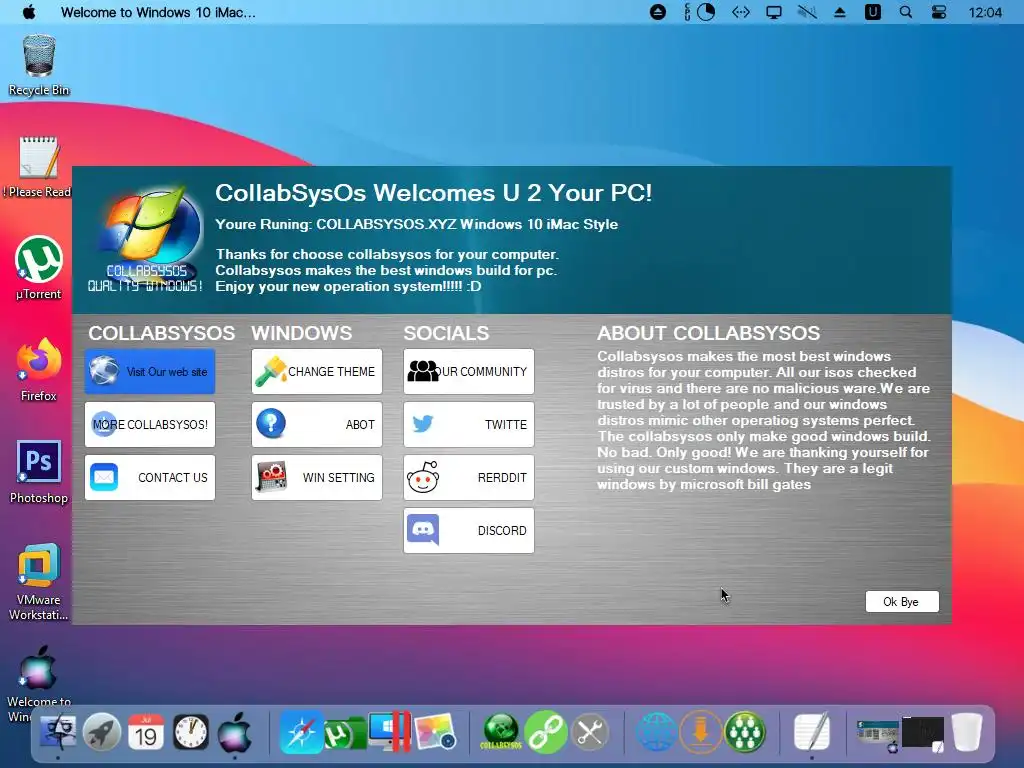1024x768 pixels.
Task: Click the green dotted circle dock icon
Action: 744,732
